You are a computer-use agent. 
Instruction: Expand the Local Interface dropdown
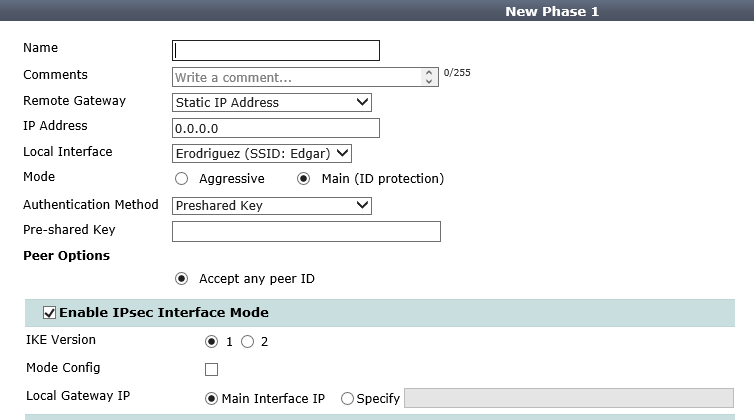pos(262,153)
